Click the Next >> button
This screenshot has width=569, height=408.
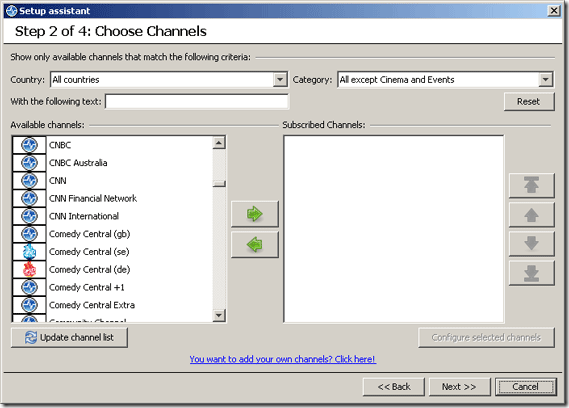pos(459,387)
